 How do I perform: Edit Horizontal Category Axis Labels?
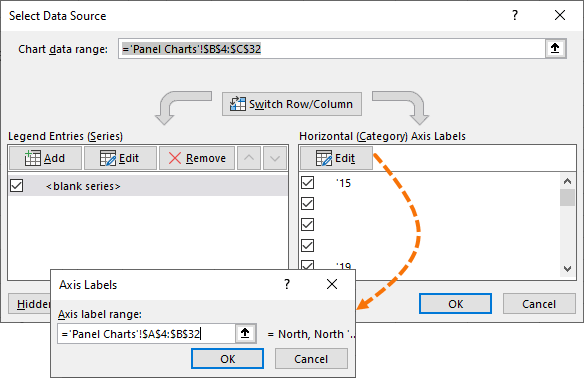coord(336,158)
